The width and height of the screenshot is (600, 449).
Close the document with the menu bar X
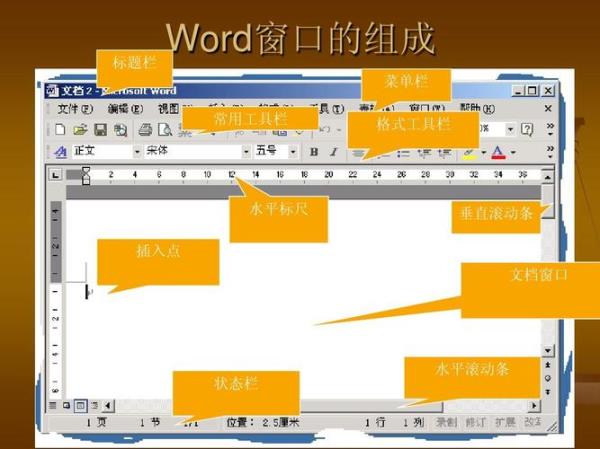click(x=548, y=109)
